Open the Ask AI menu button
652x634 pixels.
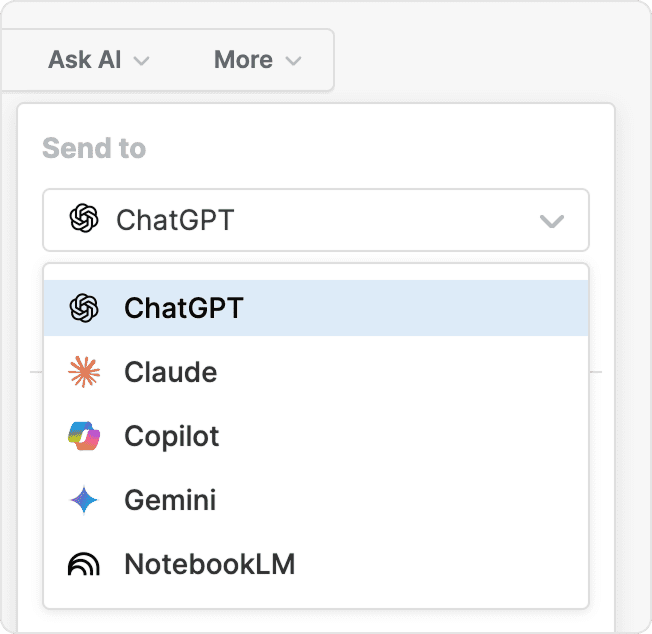(x=99, y=60)
